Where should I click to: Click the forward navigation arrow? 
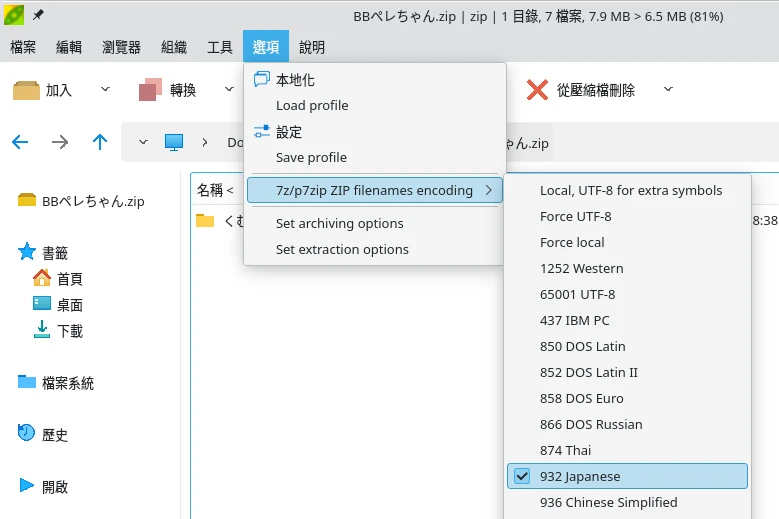coord(60,142)
